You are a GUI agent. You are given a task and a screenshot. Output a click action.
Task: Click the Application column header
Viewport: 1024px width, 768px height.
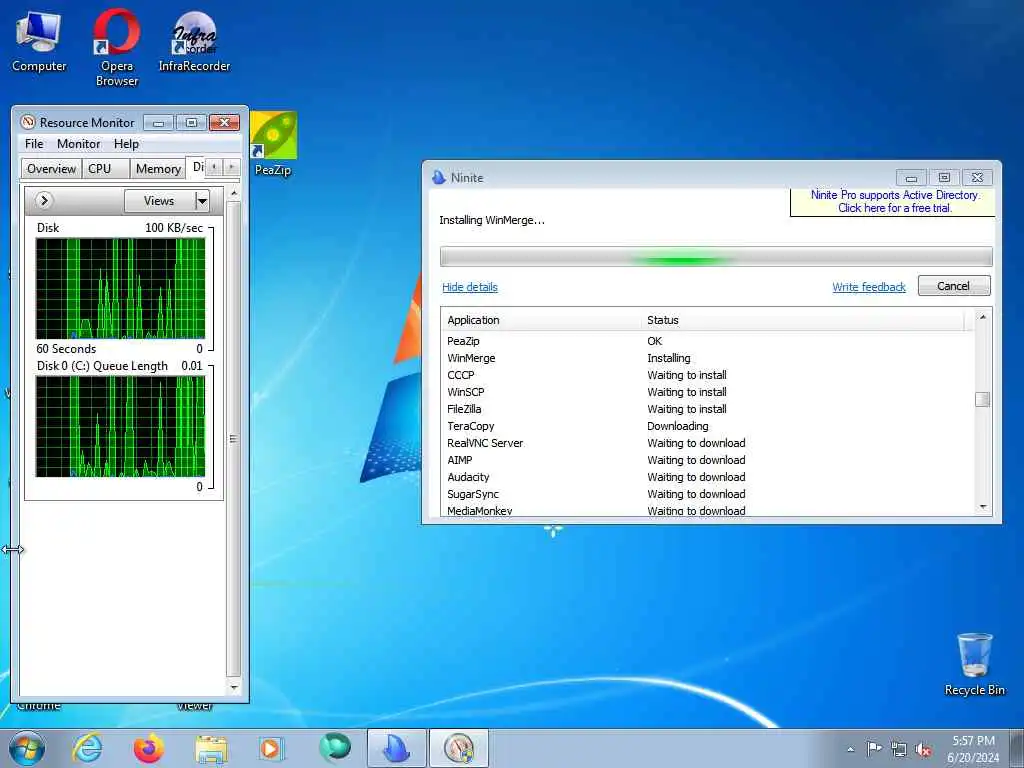tap(541, 320)
